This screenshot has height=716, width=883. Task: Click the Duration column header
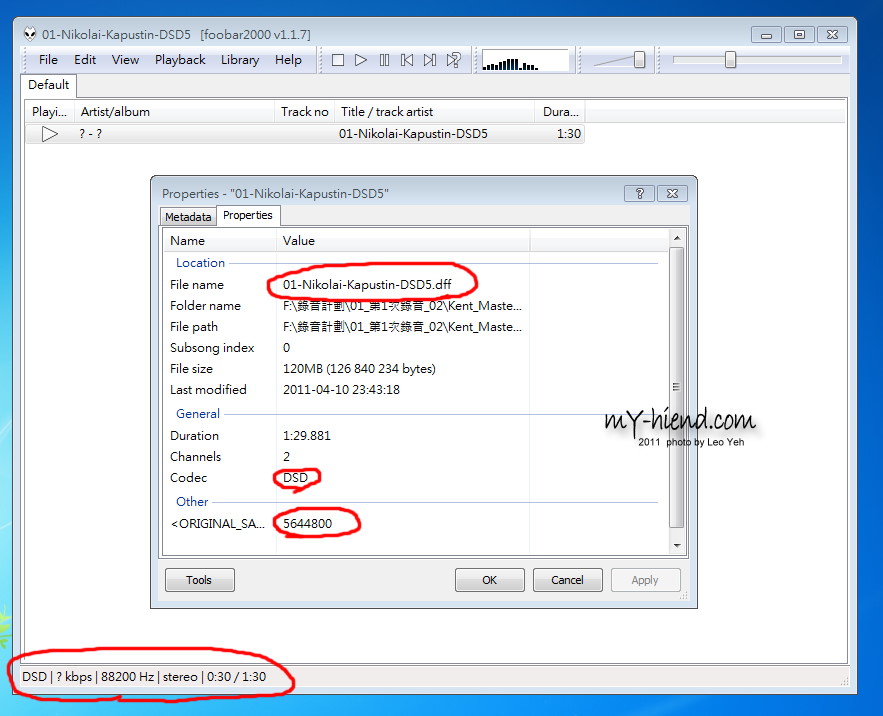tap(560, 112)
